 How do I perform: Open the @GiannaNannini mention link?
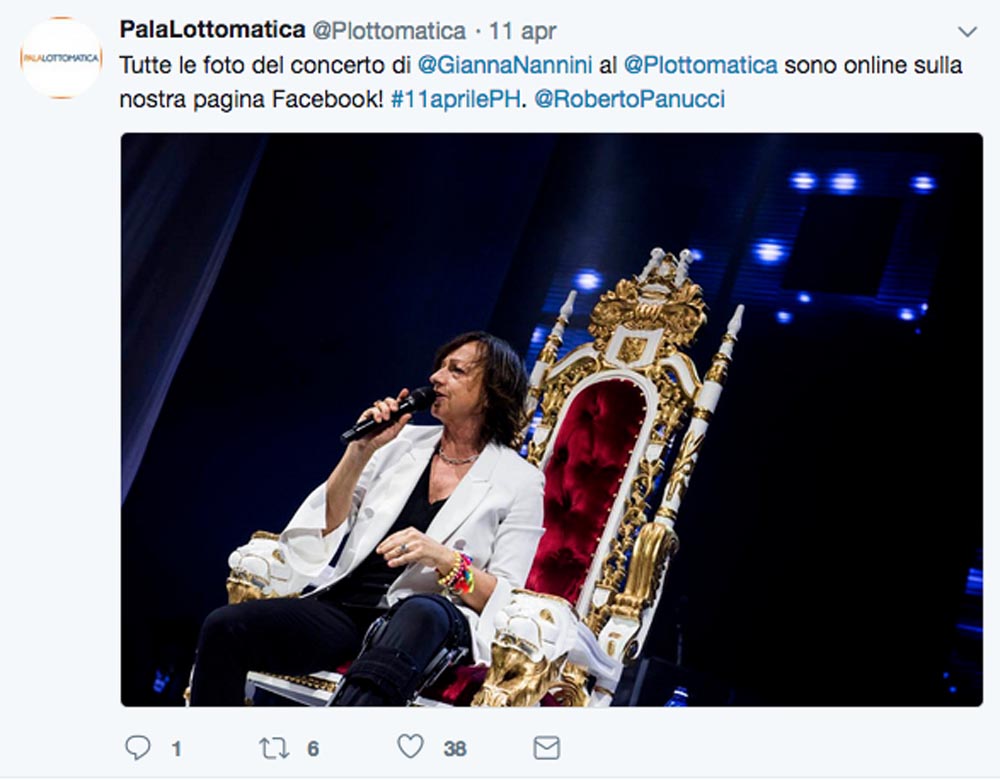tap(505, 65)
